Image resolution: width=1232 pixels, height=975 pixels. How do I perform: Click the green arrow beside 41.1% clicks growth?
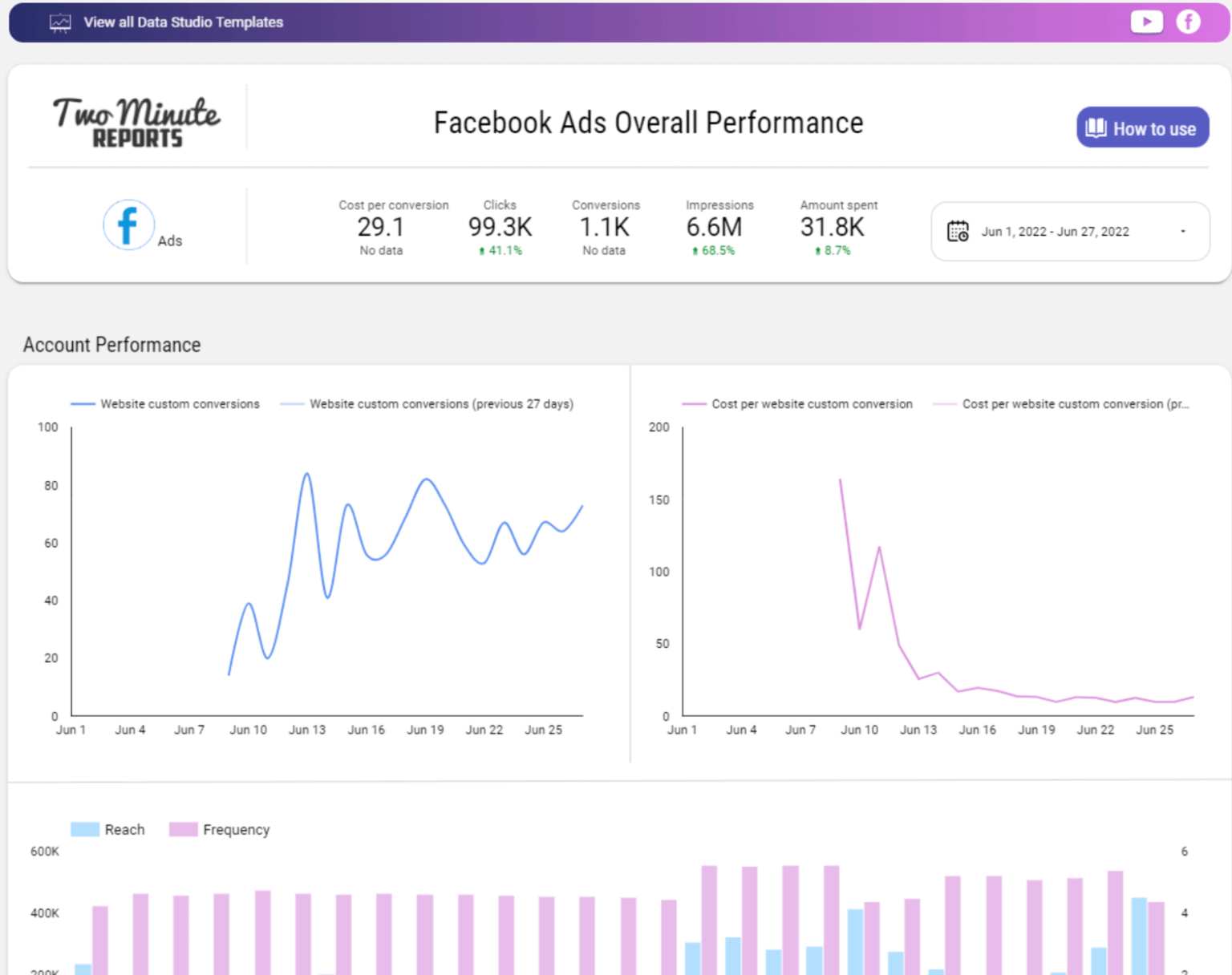click(x=481, y=250)
